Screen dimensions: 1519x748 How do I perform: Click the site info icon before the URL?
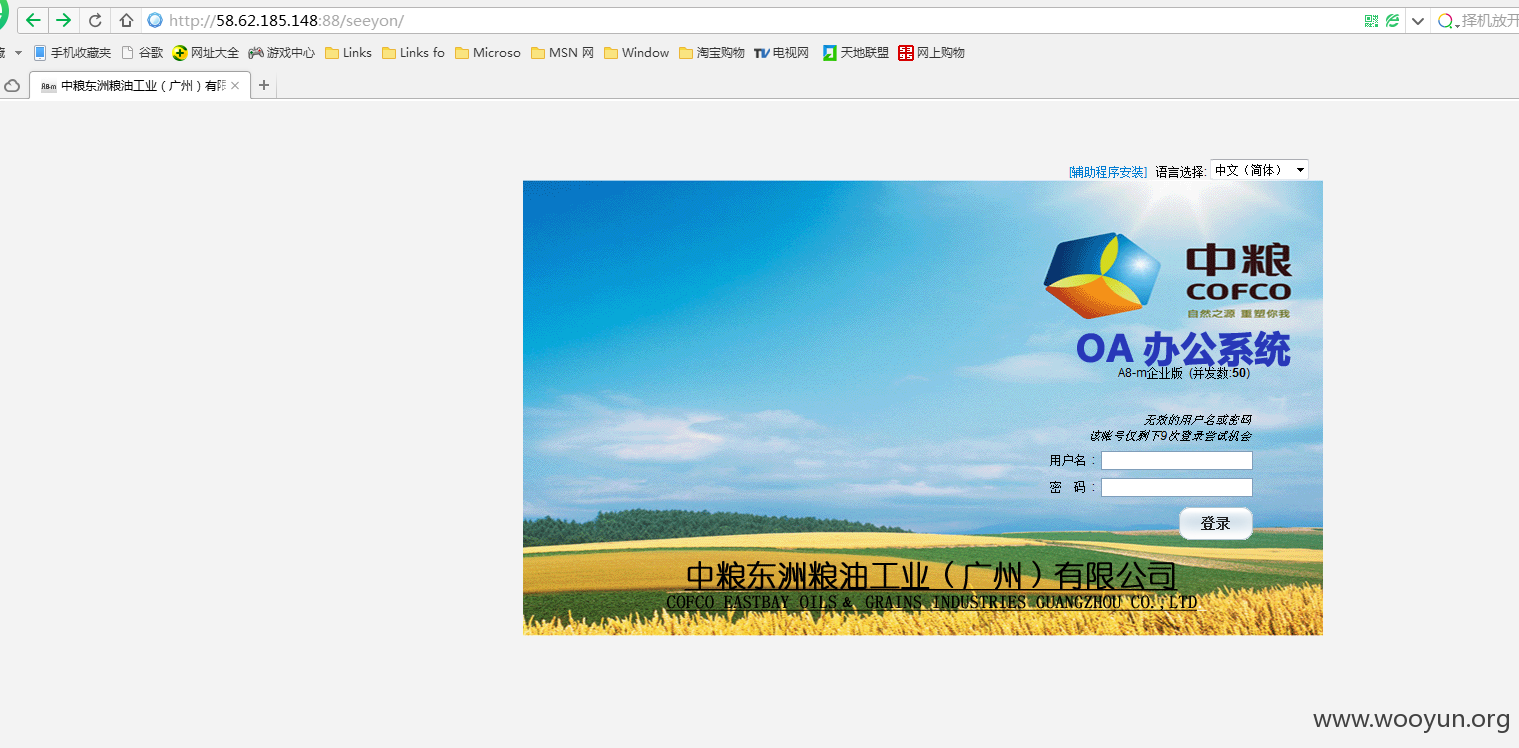tap(155, 20)
